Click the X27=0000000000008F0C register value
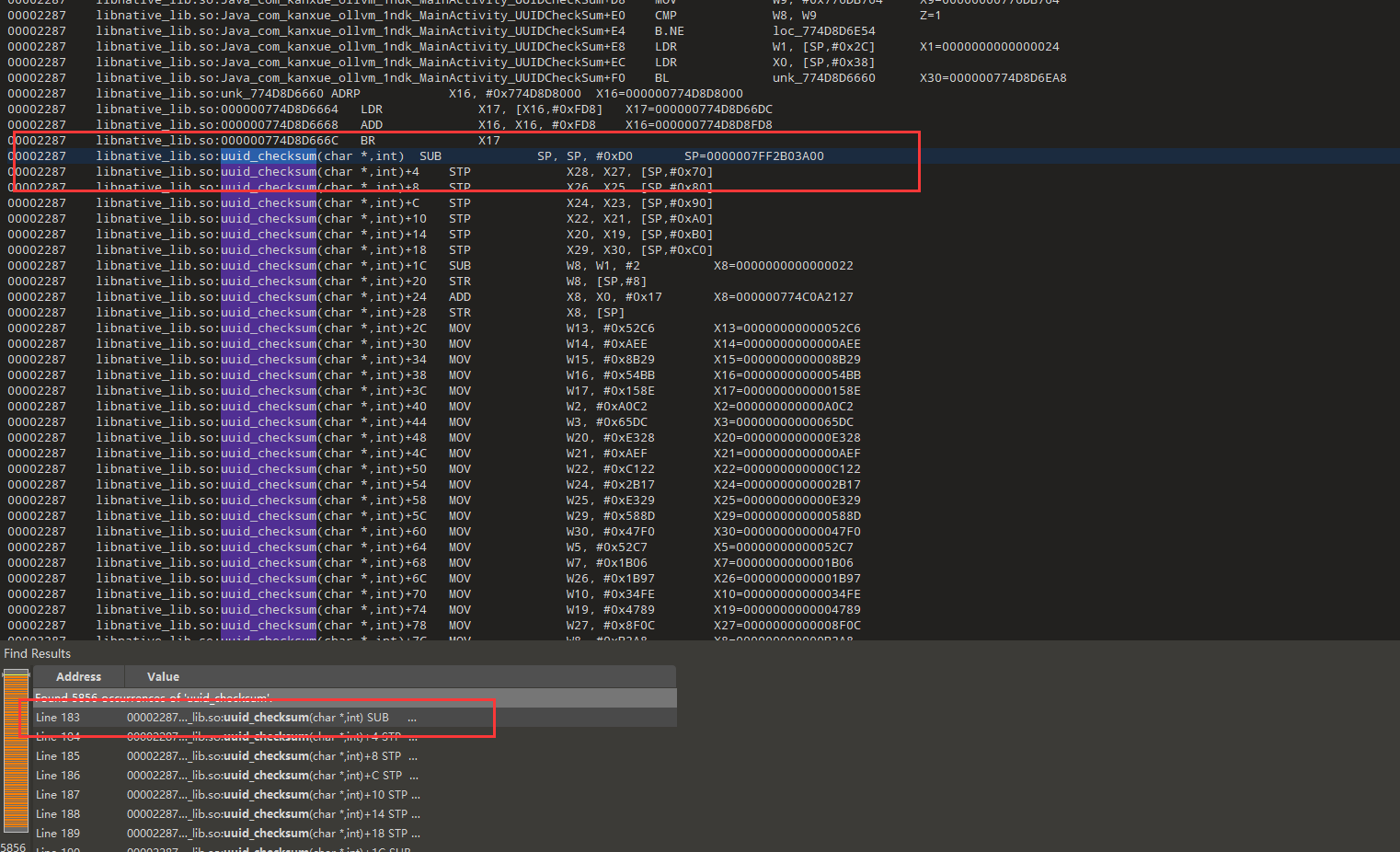Image resolution: width=1400 pixels, height=852 pixels. (x=786, y=625)
